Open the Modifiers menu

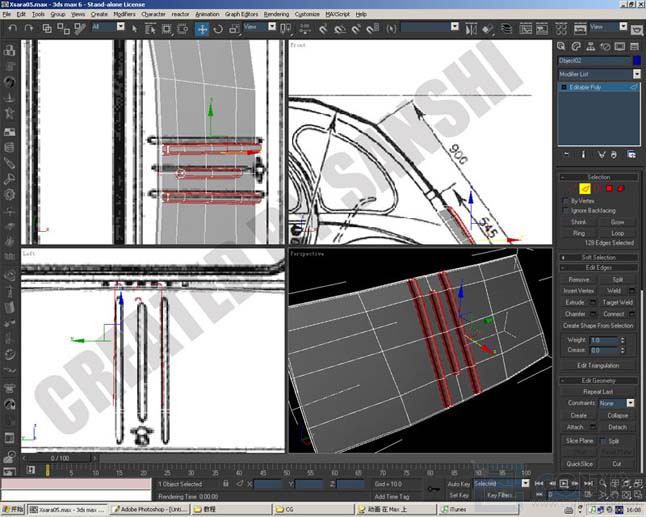click(x=124, y=14)
